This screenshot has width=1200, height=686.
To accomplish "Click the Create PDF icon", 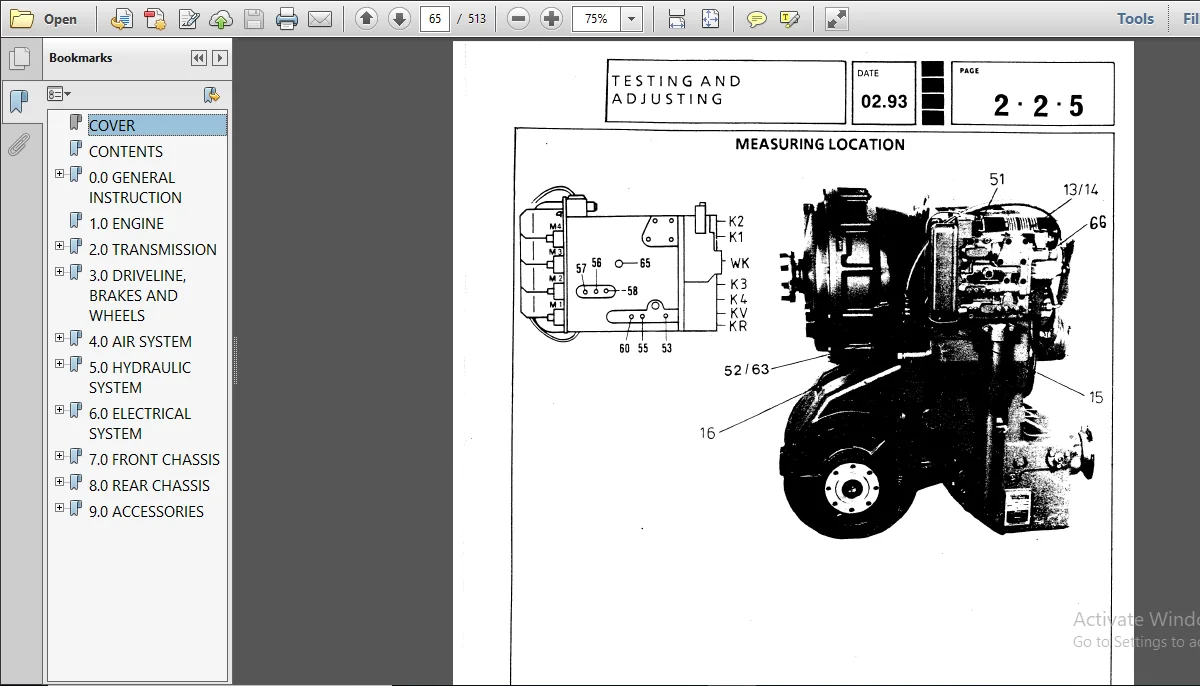I will [x=155, y=18].
